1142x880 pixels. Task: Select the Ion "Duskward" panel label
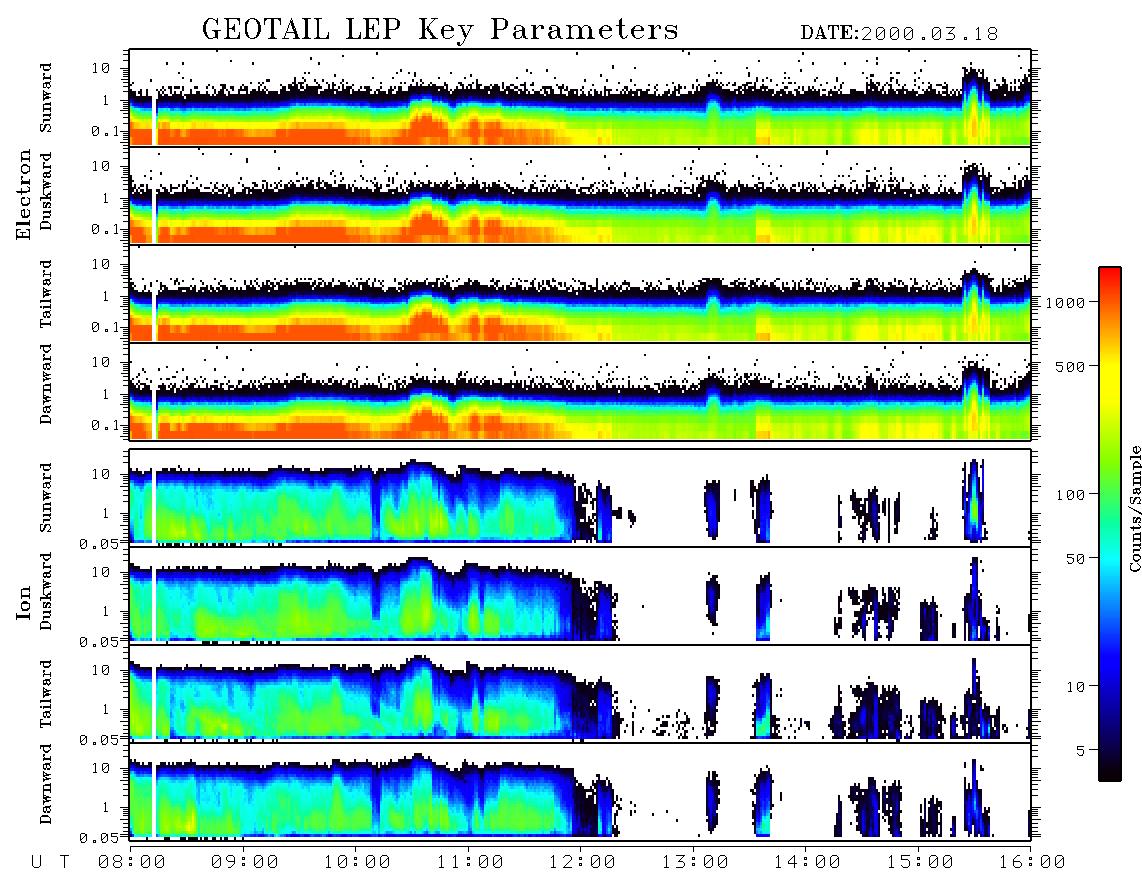[x=46, y=591]
